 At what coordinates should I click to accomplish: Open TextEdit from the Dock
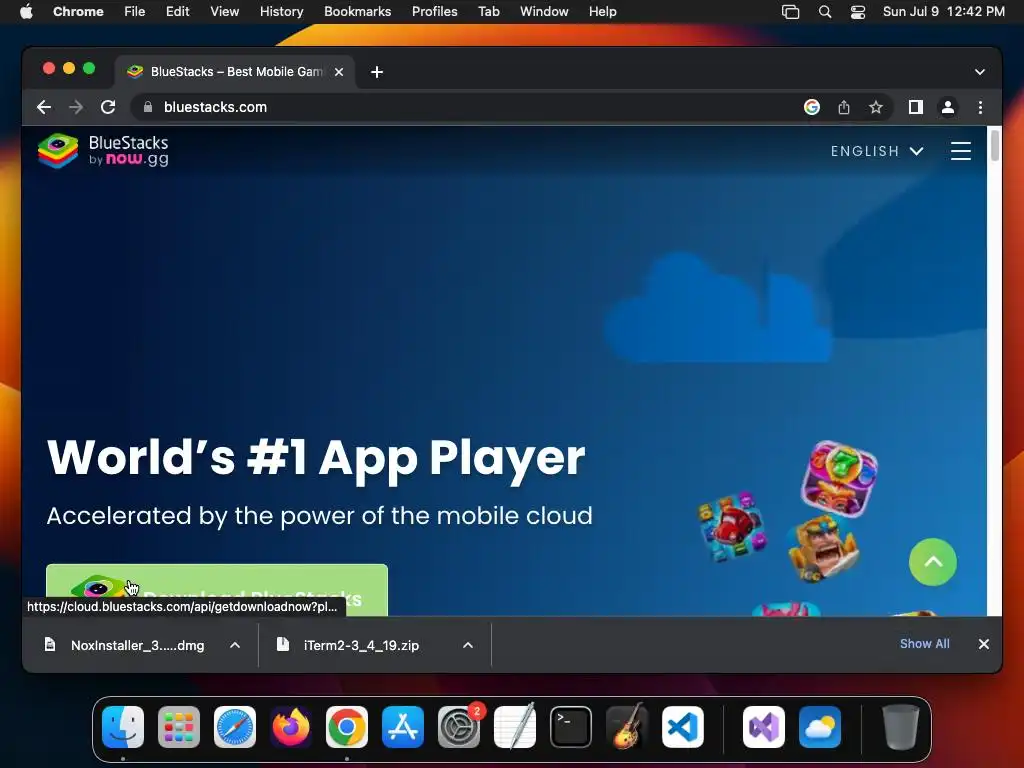(x=515, y=727)
